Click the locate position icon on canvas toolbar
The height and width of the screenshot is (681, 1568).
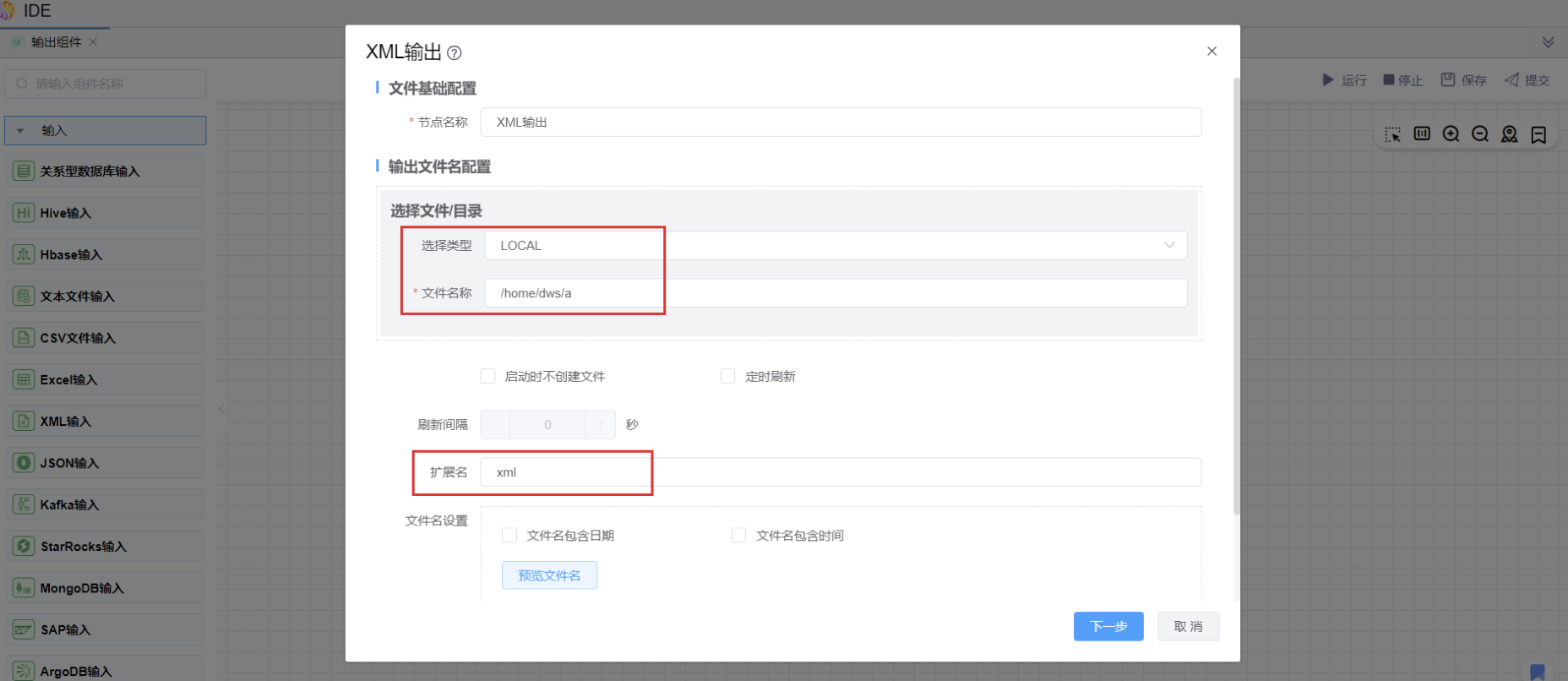[x=1509, y=134]
